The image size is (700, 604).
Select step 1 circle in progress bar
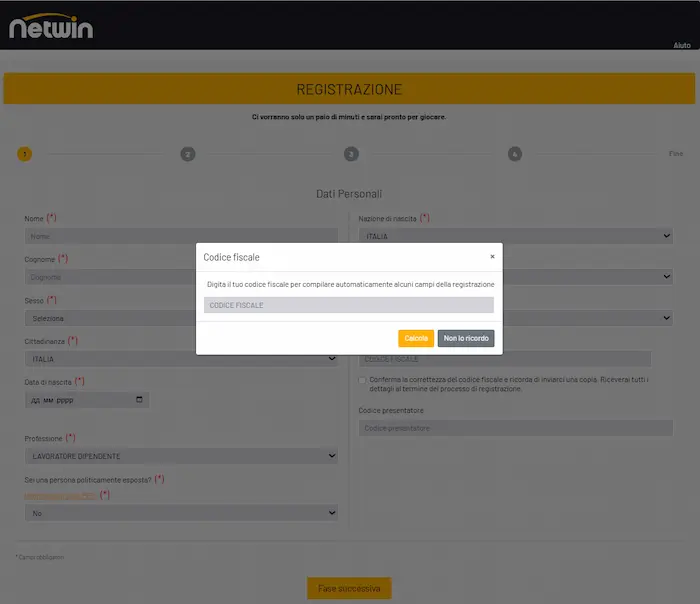point(25,154)
